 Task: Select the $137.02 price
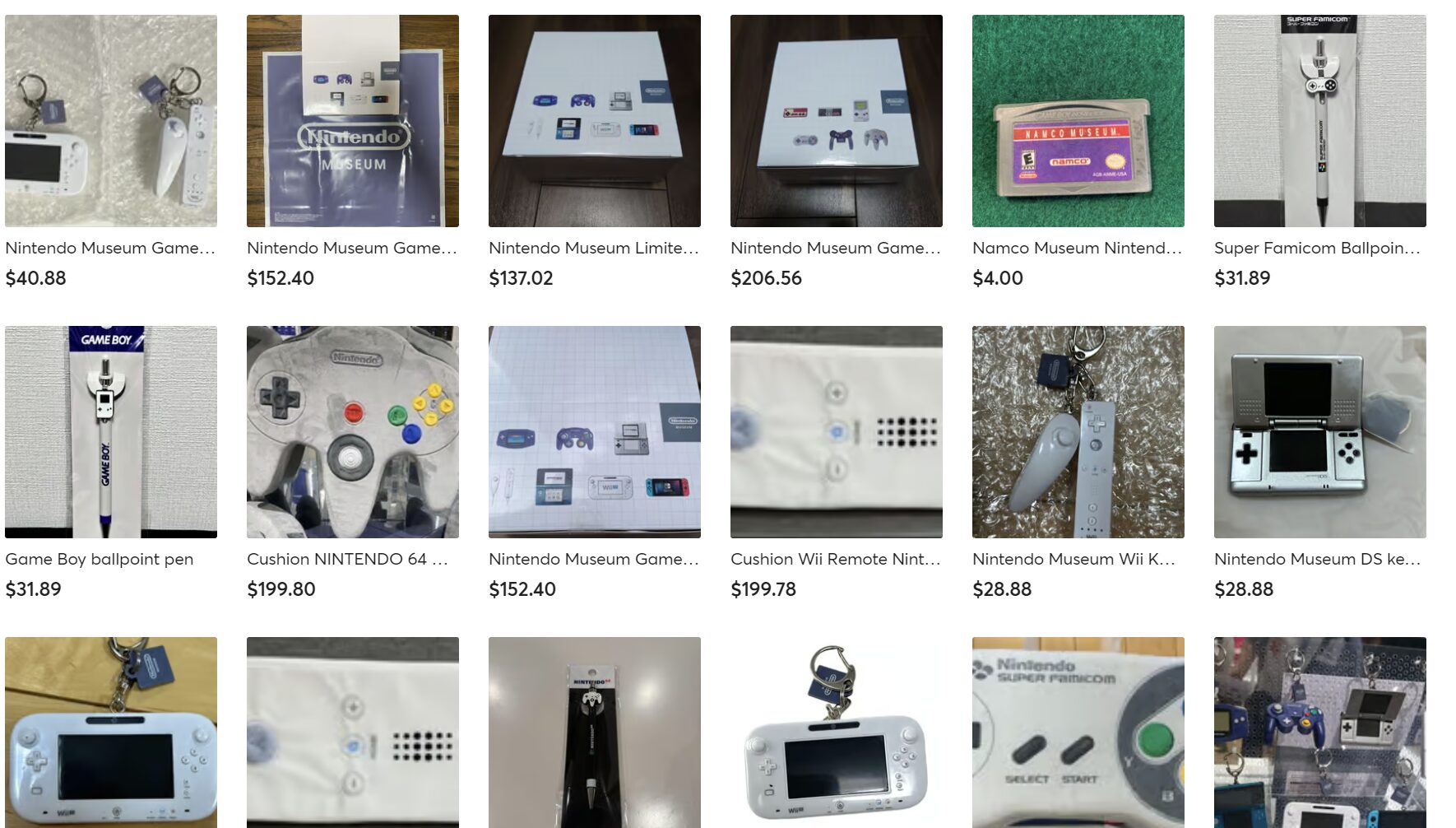coord(521,278)
